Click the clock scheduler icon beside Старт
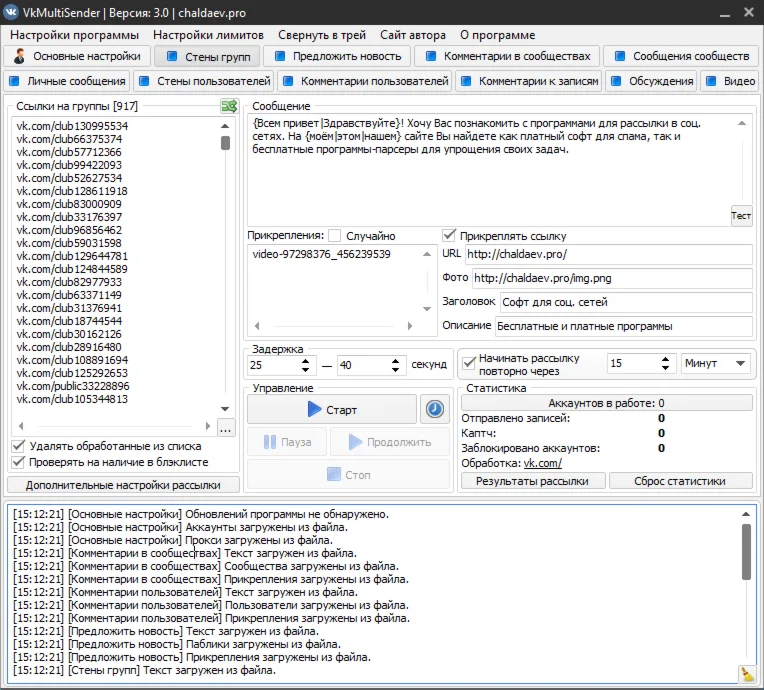Image resolution: width=764 pixels, height=690 pixels. click(434, 409)
